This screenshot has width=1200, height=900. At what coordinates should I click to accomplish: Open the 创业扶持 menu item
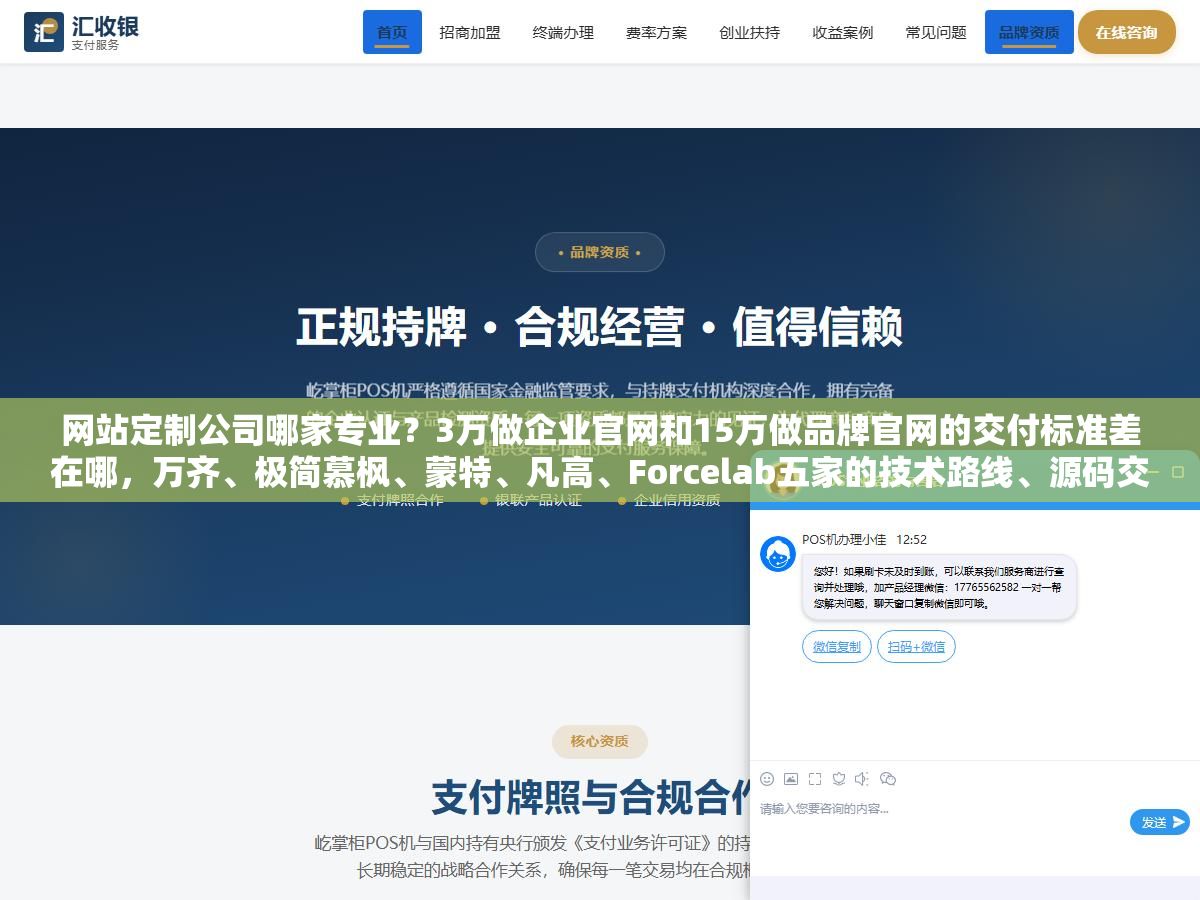(x=749, y=32)
